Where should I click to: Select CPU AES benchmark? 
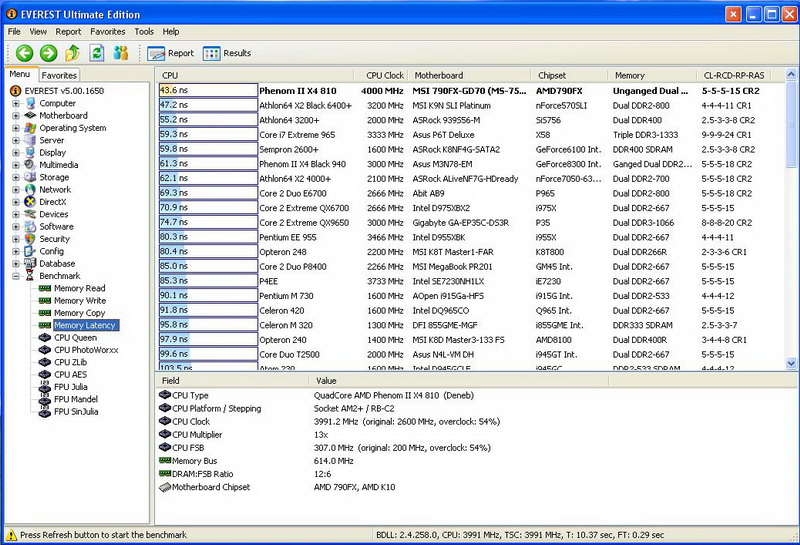click(x=70, y=374)
